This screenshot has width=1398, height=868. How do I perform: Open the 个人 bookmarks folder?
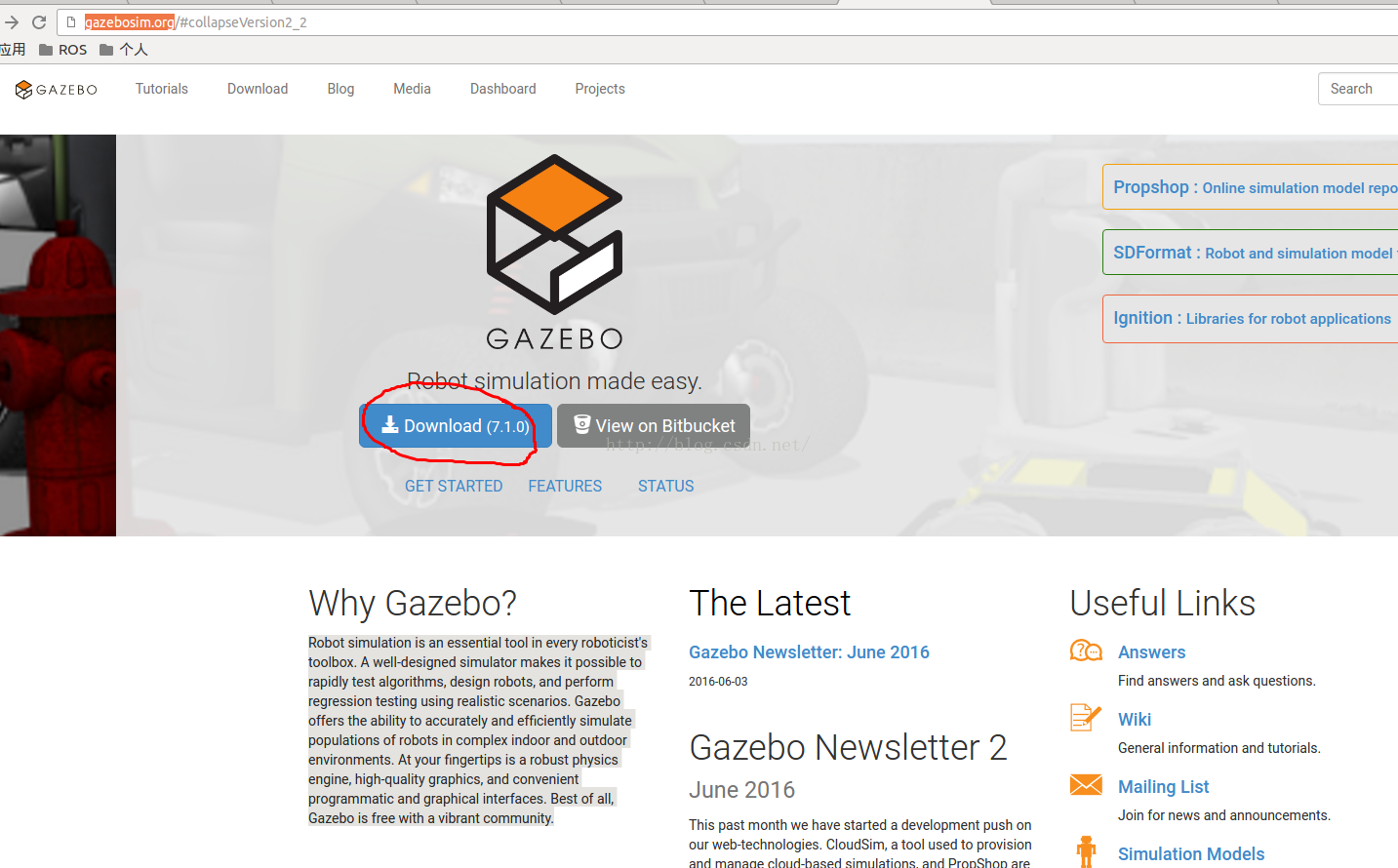[124, 50]
